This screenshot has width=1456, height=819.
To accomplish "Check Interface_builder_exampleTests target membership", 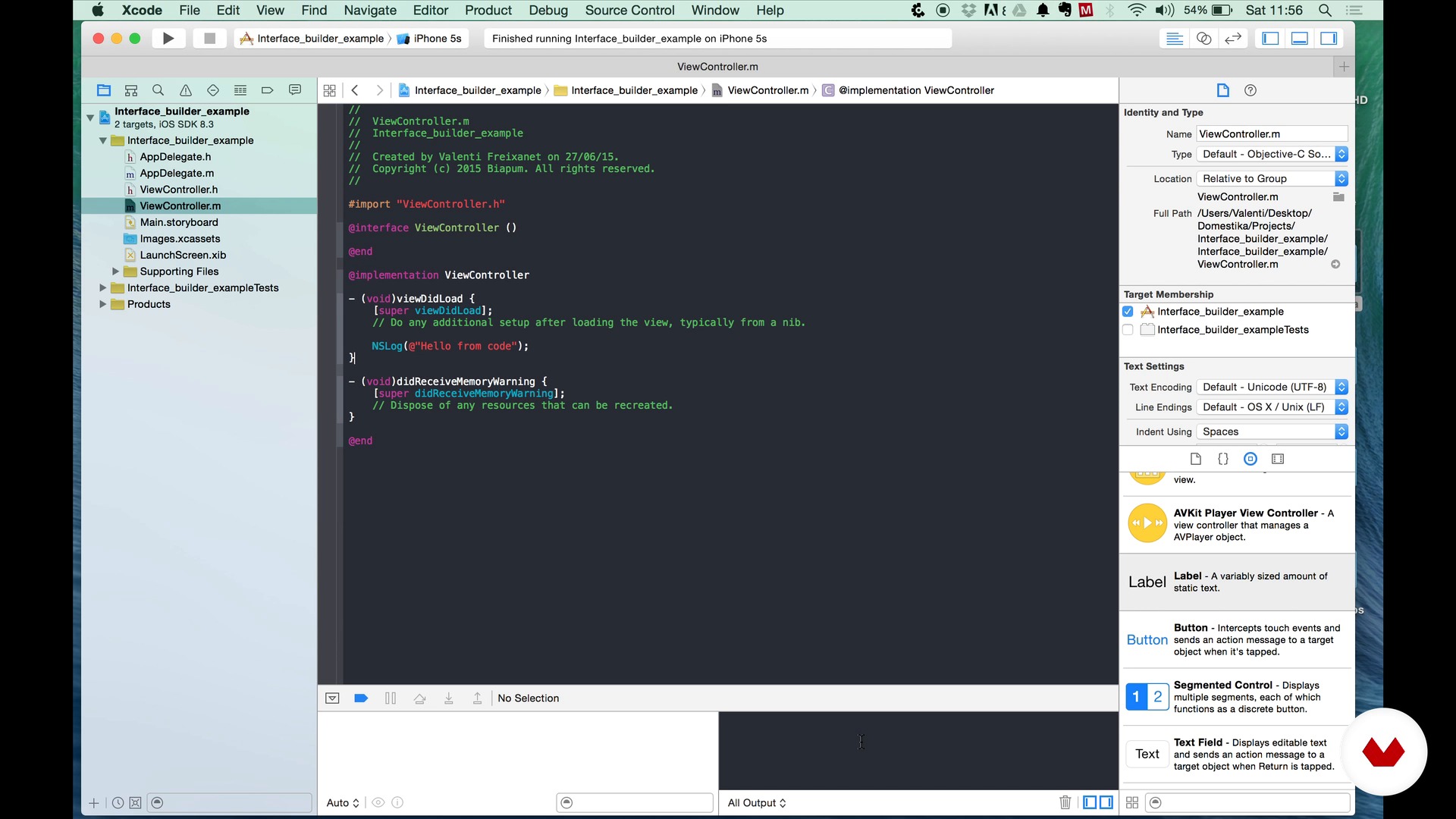I will (x=1128, y=330).
